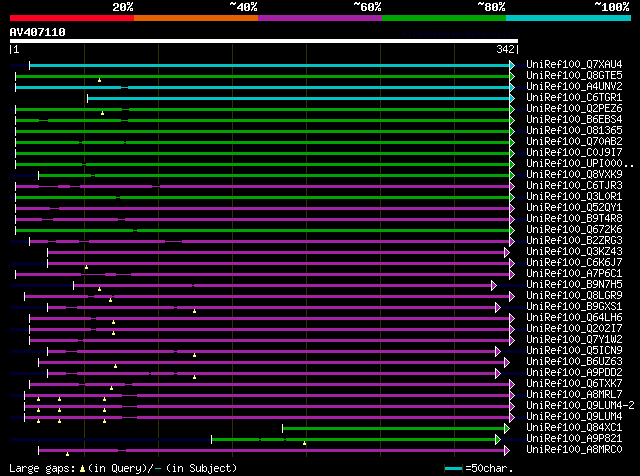Click the UniRef100_C6TGR1 subject label
Viewport: 640px width, 476px height.
tap(574, 98)
